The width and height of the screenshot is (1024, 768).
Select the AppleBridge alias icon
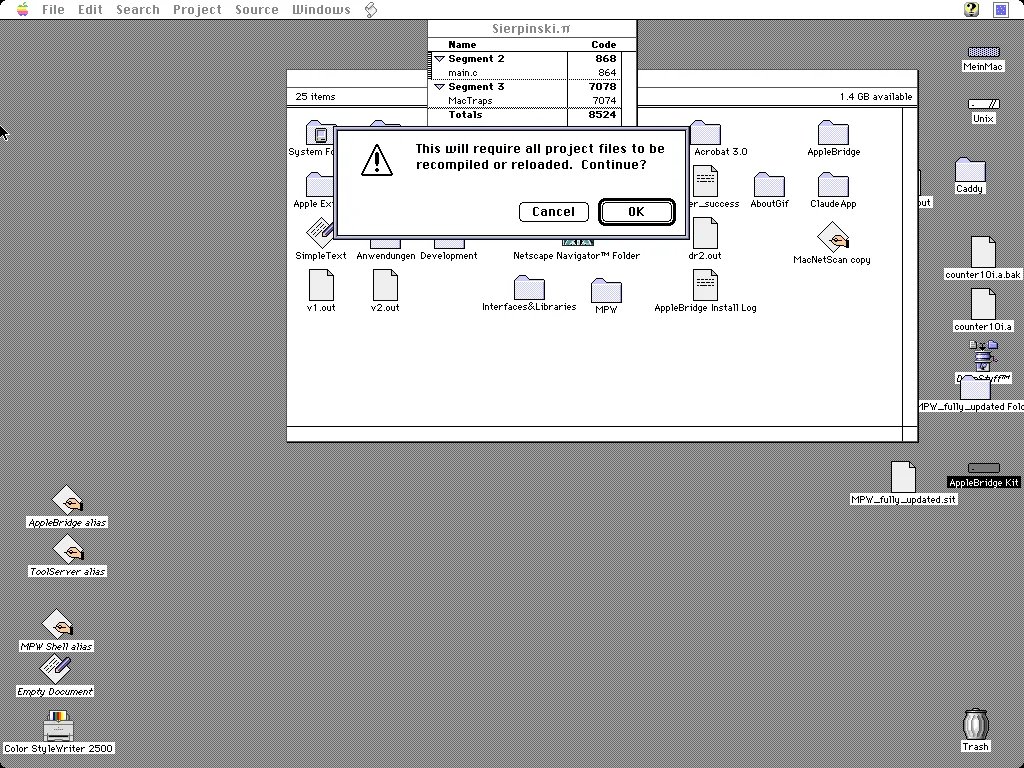[67, 500]
